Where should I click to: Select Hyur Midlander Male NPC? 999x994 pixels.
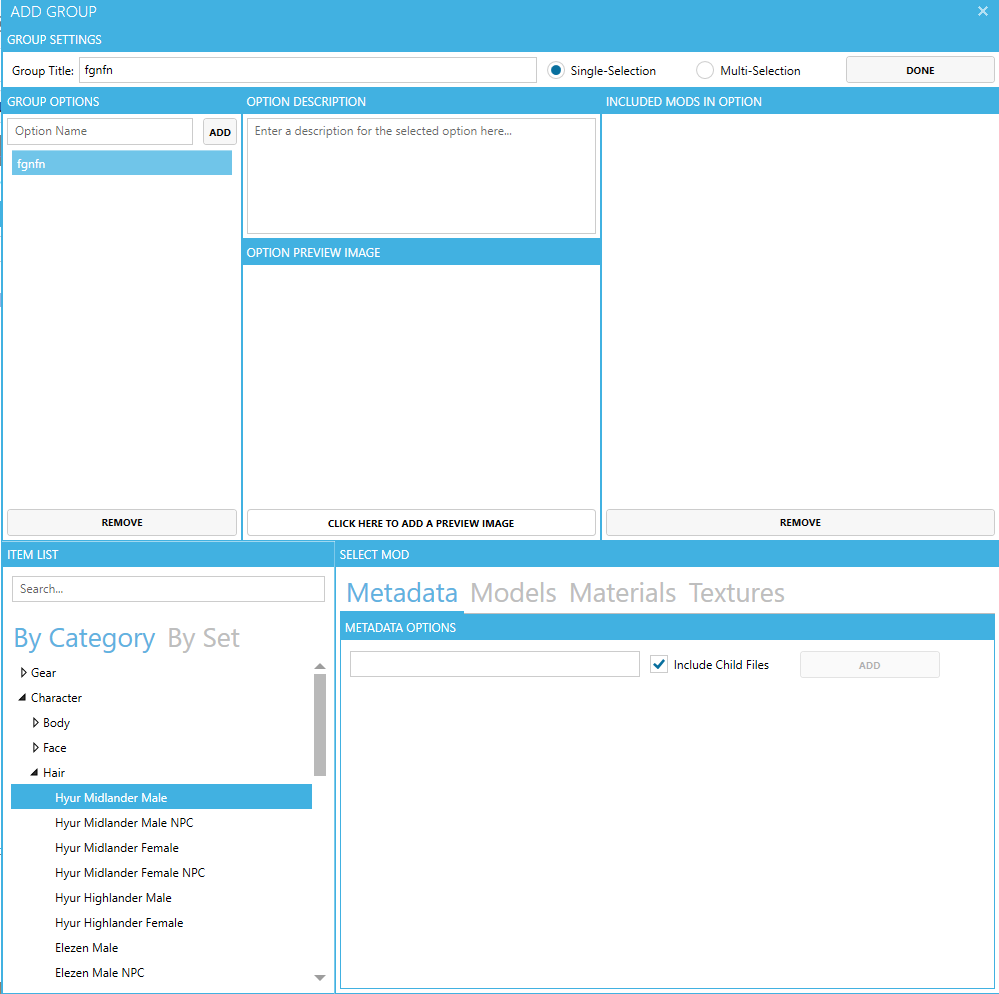click(x=124, y=823)
